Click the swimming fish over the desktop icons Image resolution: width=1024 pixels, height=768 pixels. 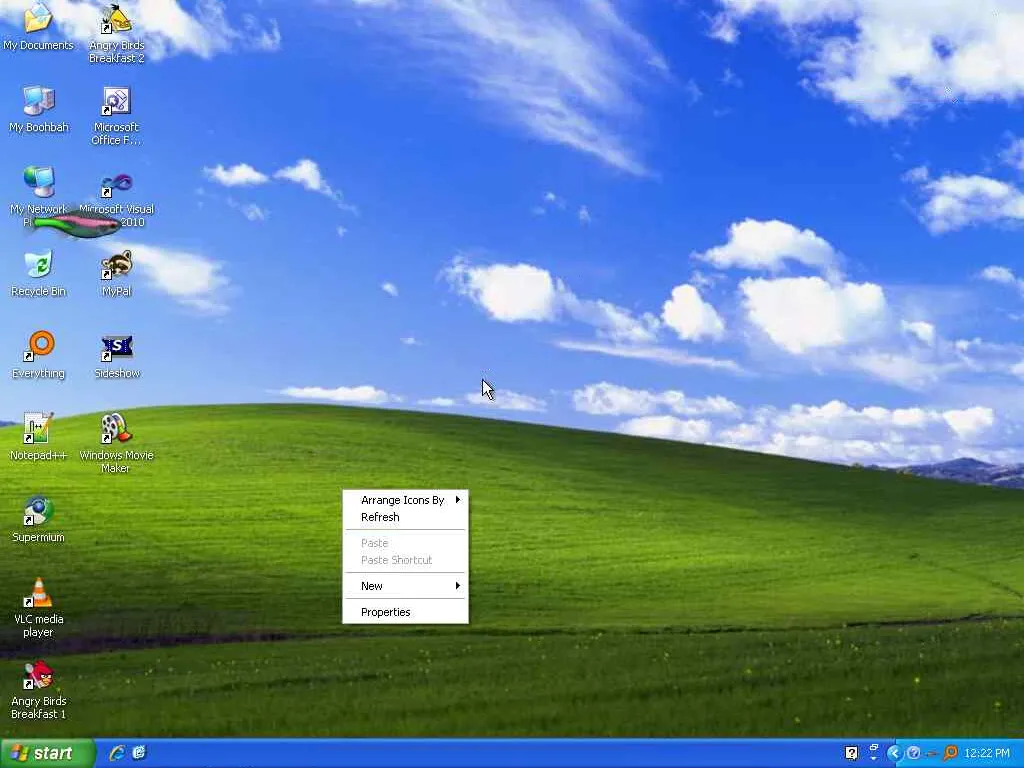[x=77, y=225]
